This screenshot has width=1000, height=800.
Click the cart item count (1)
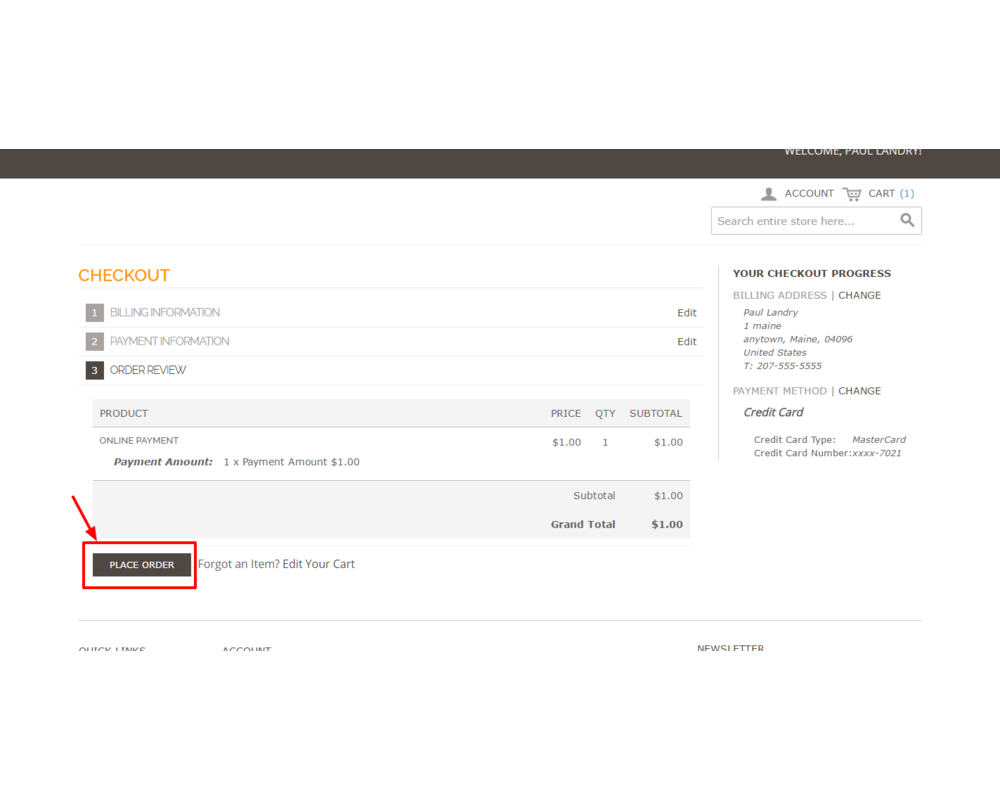(x=907, y=194)
